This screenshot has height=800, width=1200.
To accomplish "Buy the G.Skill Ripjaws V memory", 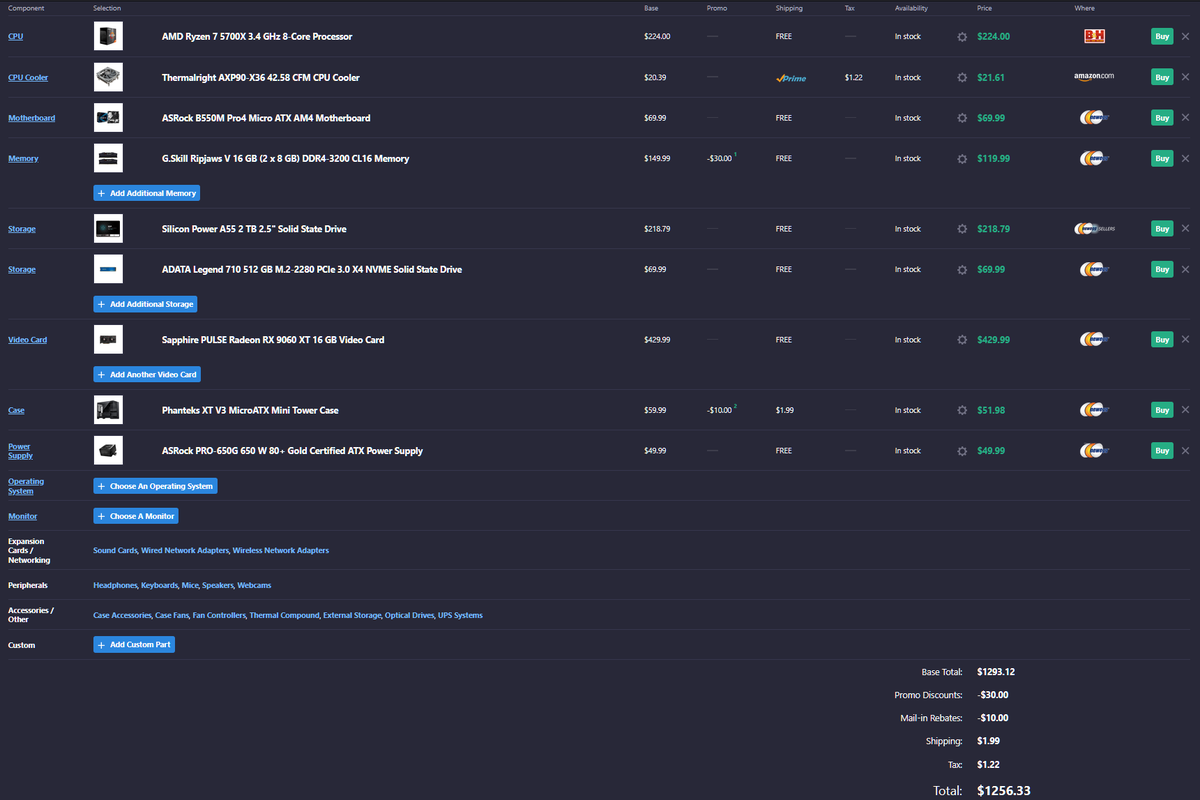I will [1162, 158].
